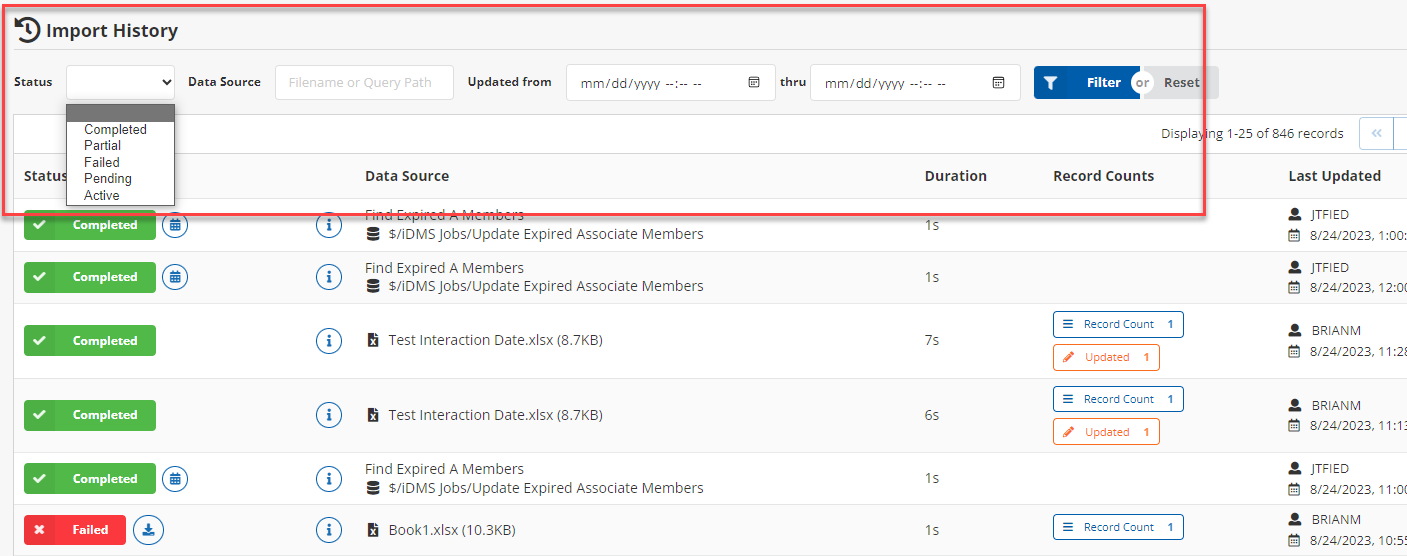Click the calendar icon in Updated from field
This screenshot has width=1407, height=556.
click(754, 83)
